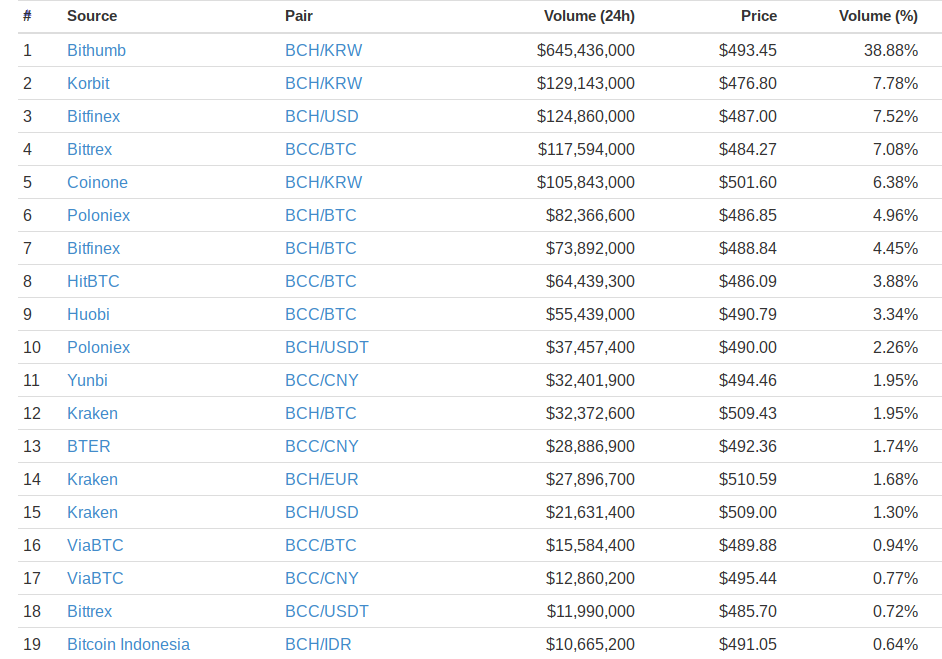
Task: Sort table by Price column header
Action: point(759,16)
